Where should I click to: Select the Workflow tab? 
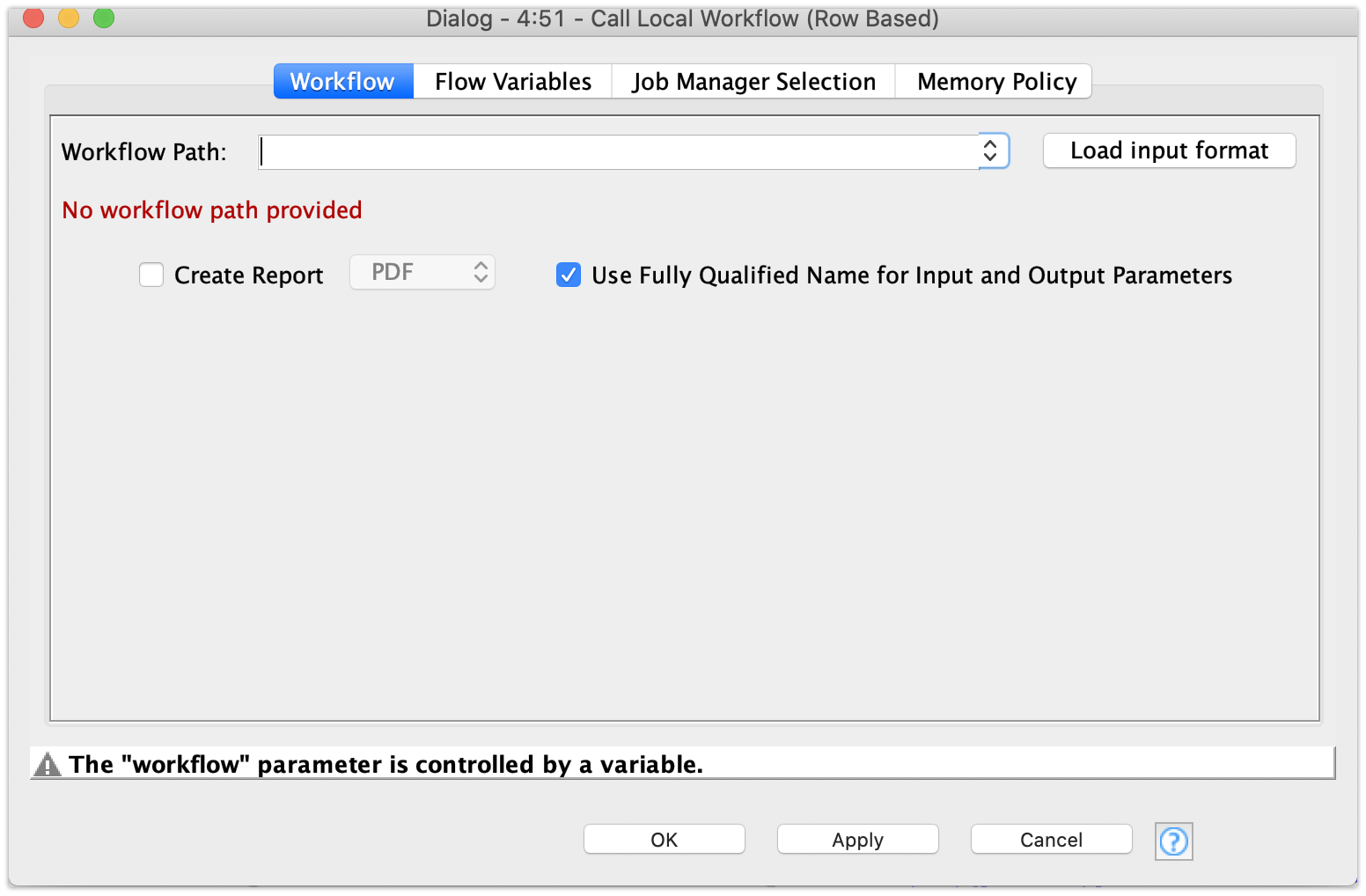coord(342,82)
